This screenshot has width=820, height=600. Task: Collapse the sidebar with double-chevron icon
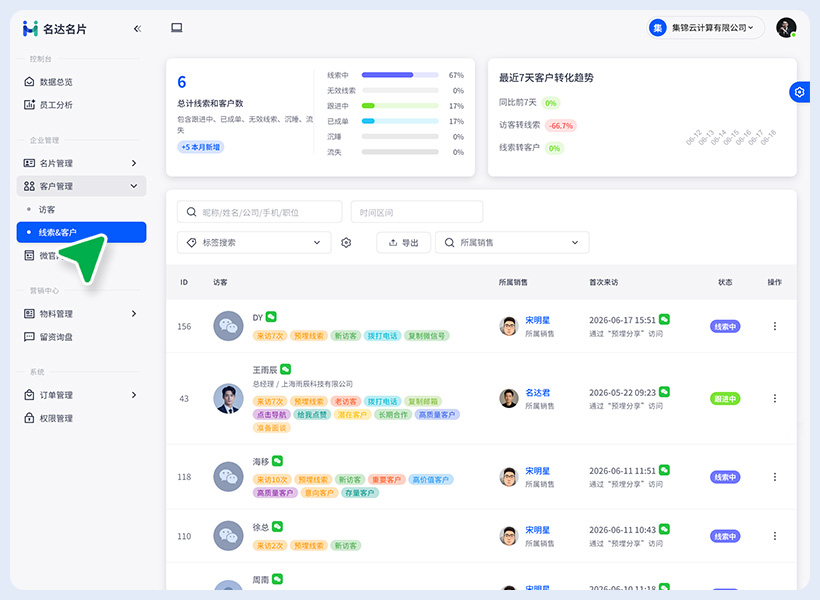138,29
